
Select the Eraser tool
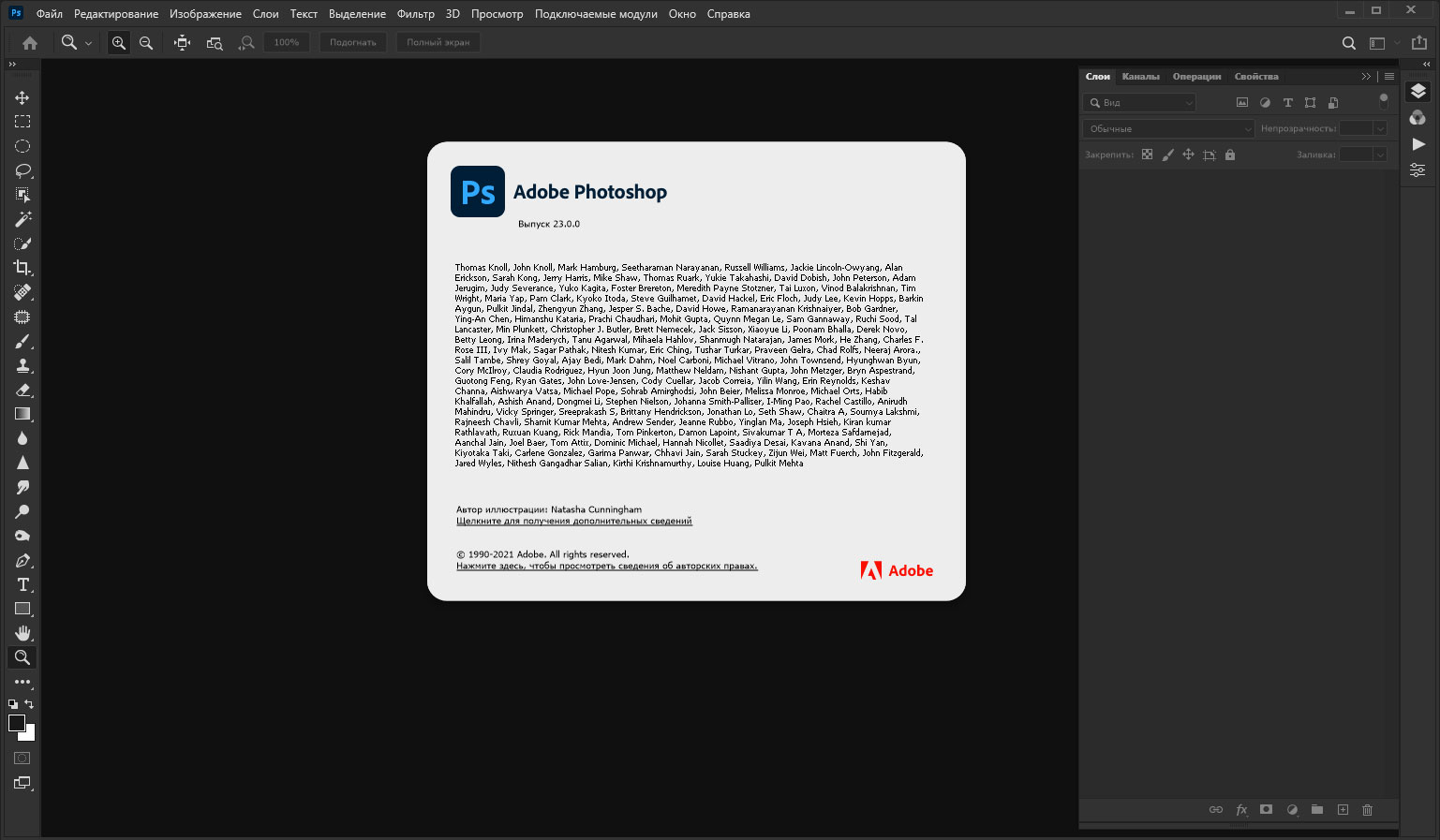pyautogui.click(x=22, y=390)
